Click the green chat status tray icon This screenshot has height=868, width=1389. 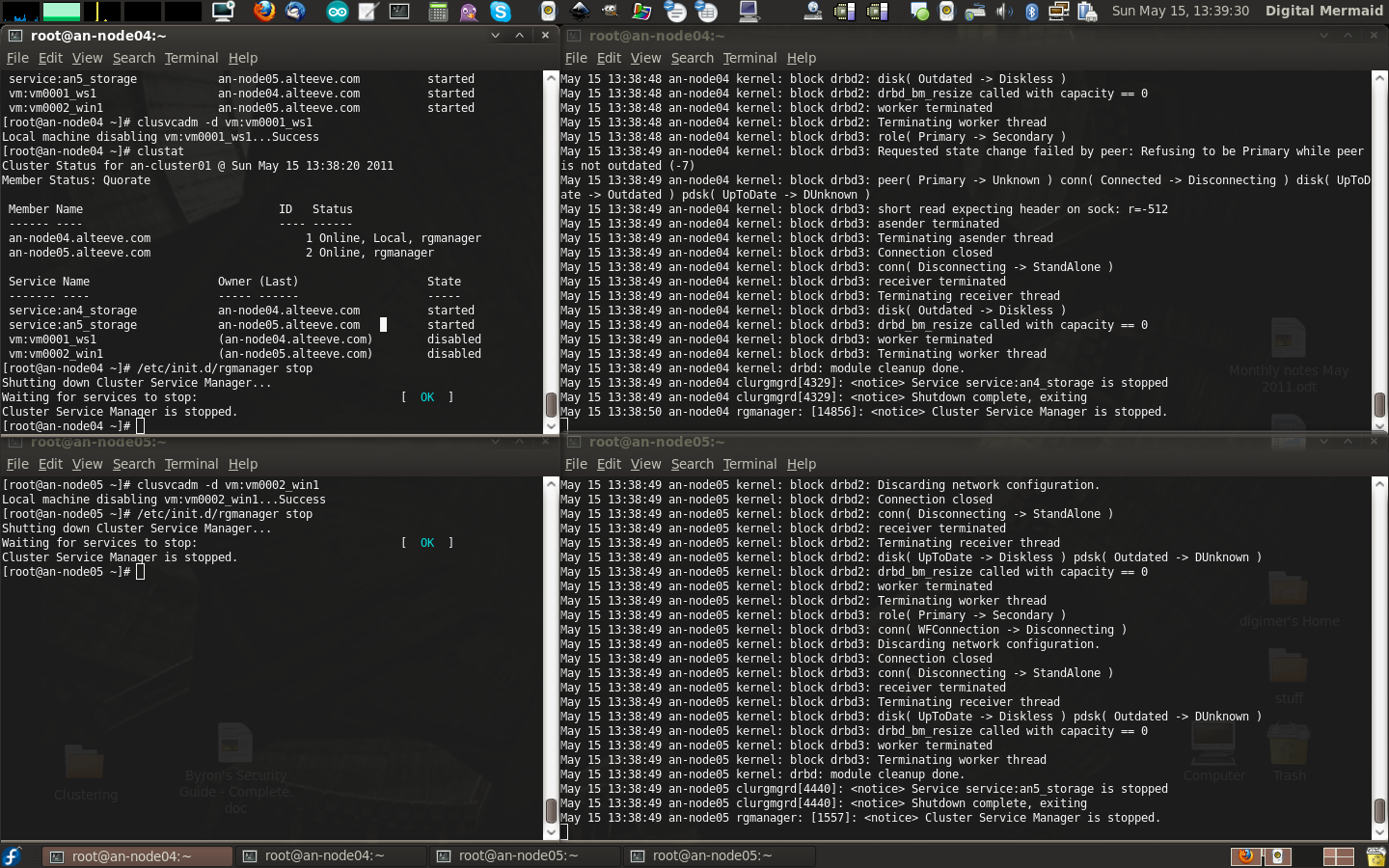click(x=919, y=12)
